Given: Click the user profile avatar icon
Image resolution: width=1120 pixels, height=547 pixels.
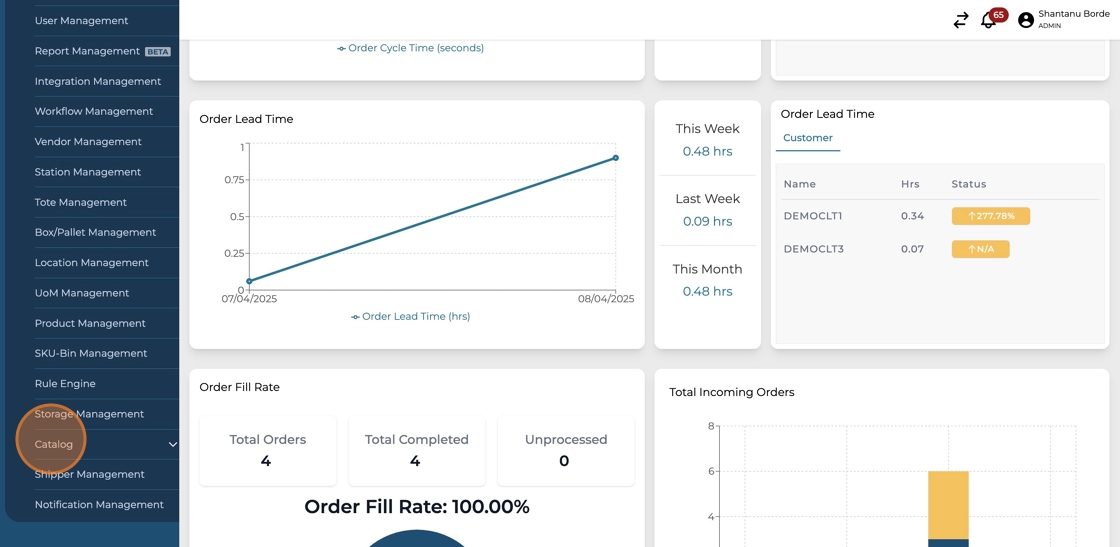Looking at the screenshot, I should tap(1025, 20).
